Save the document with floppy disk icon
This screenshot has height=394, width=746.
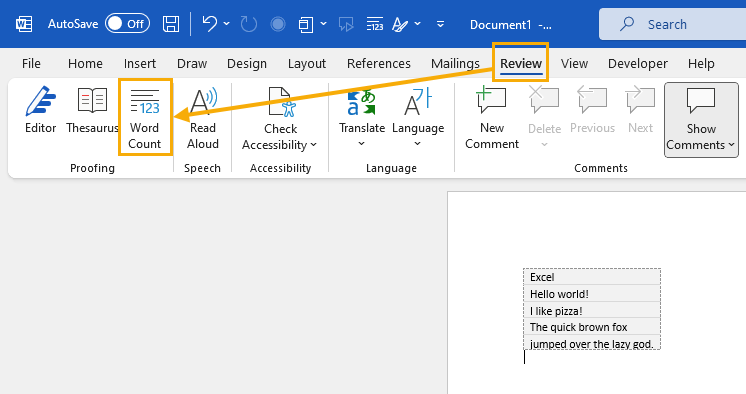tap(171, 24)
